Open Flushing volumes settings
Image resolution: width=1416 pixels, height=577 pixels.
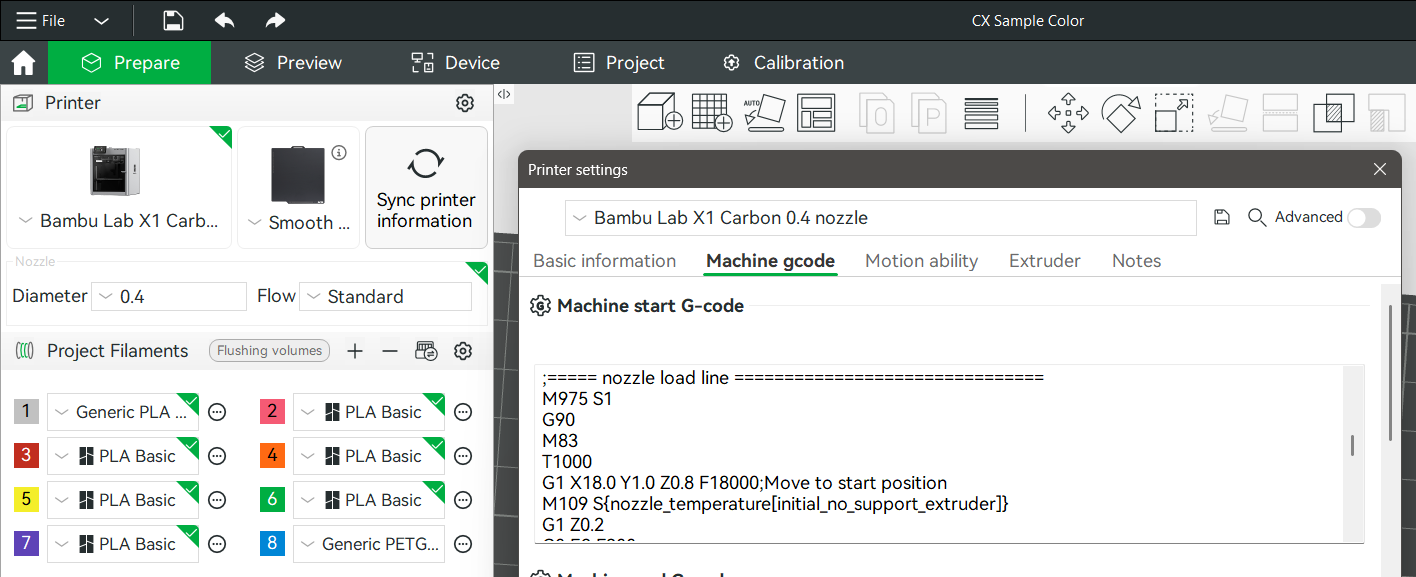click(x=269, y=351)
